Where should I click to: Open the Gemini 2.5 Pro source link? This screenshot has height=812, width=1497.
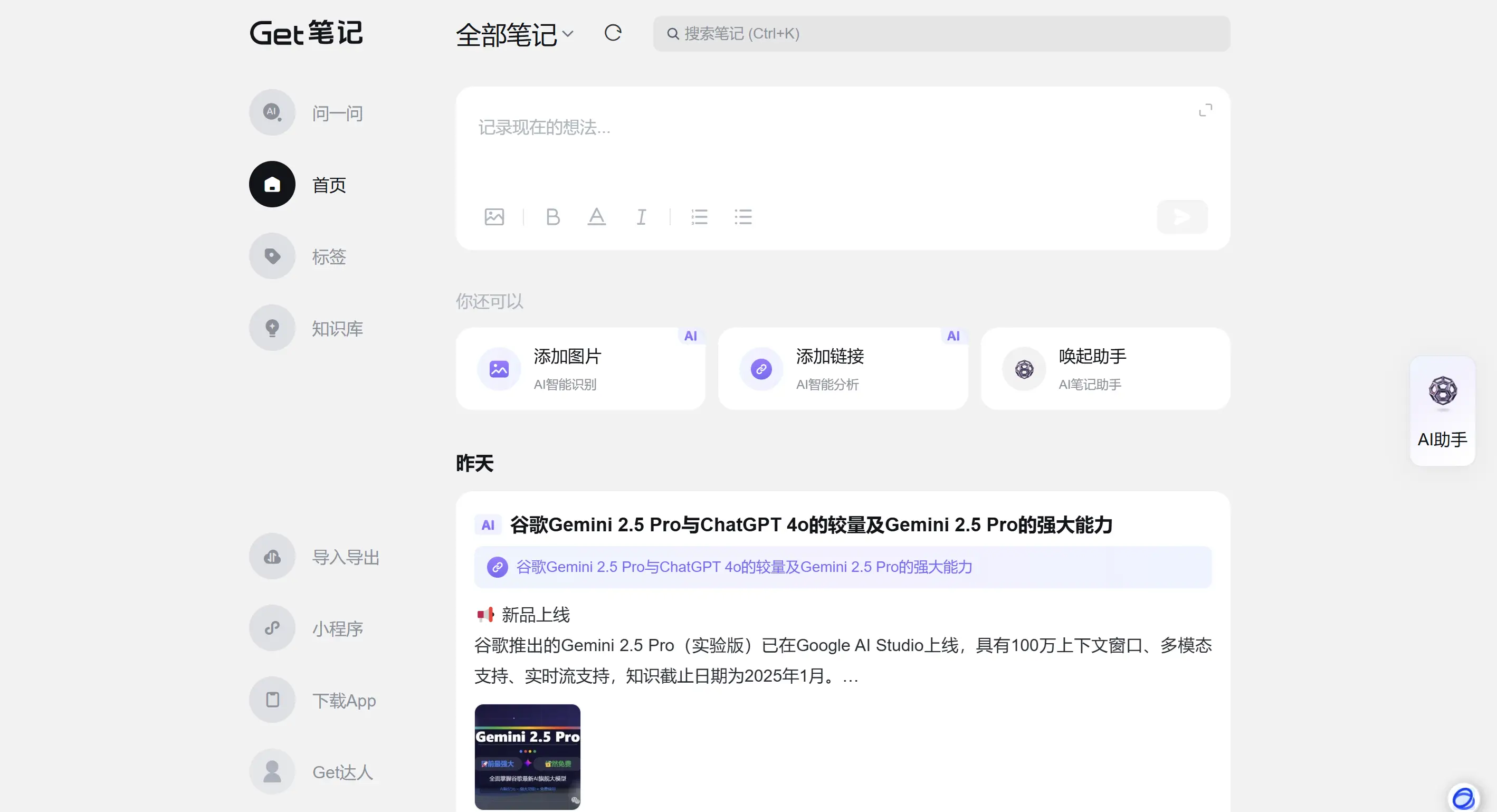pyautogui.click(x=843, y=567)
